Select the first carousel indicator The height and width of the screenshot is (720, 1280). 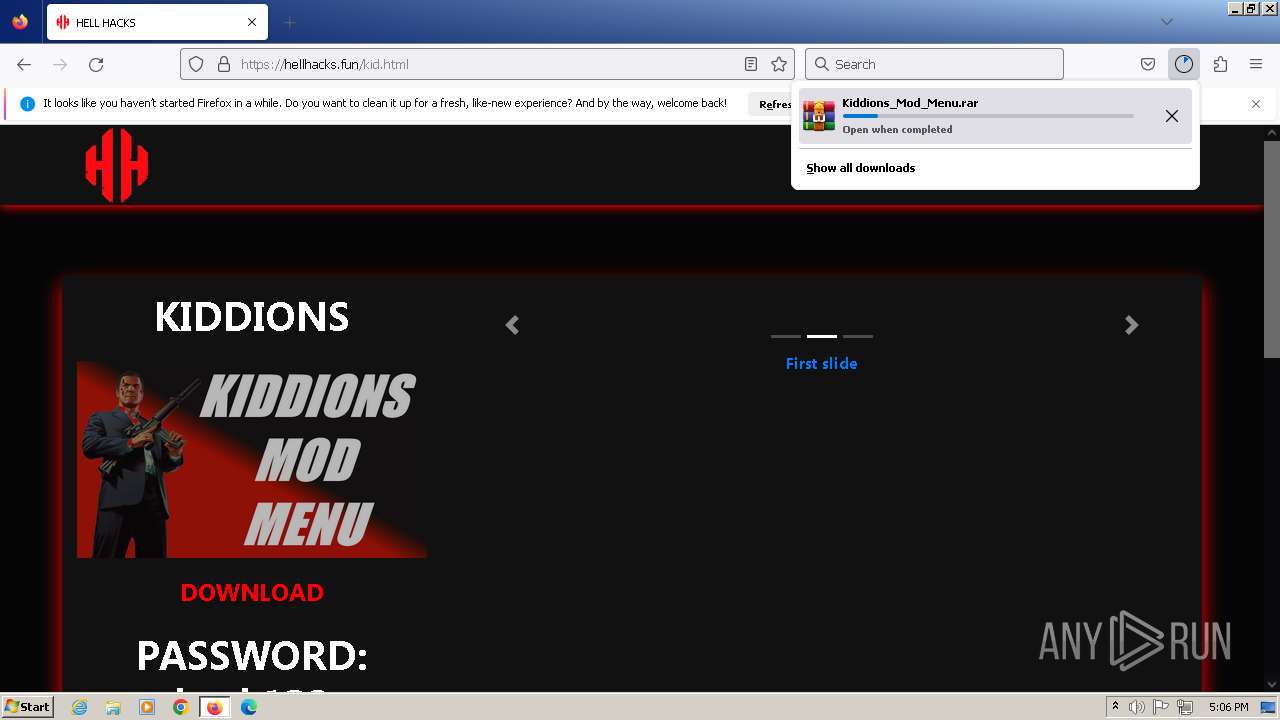pyautogui.click(x=786, y=336)
